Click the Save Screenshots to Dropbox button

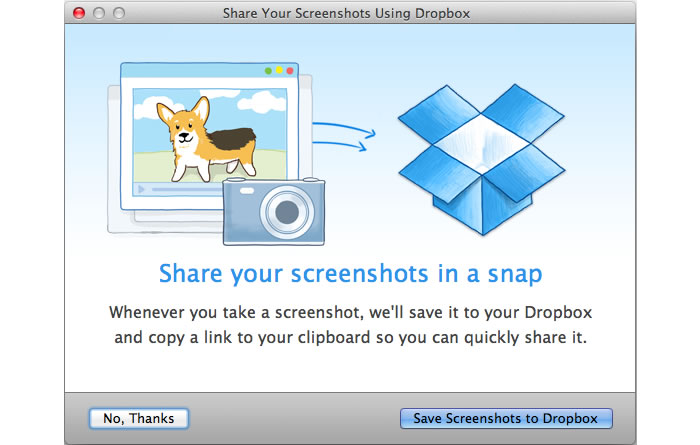coord(506,418)
